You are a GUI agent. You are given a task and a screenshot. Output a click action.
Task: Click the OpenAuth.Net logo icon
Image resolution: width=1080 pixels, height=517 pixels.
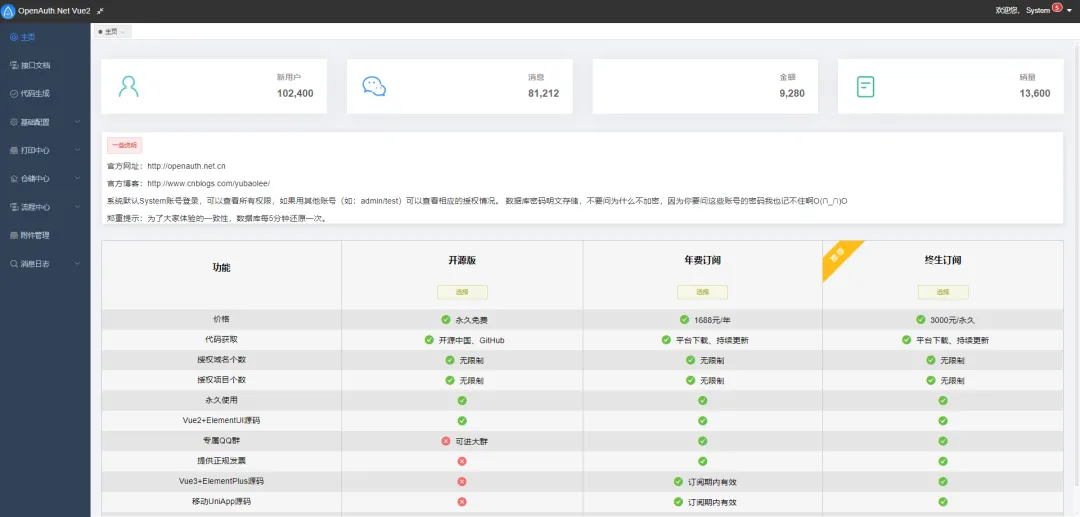[x=8, y=11]
